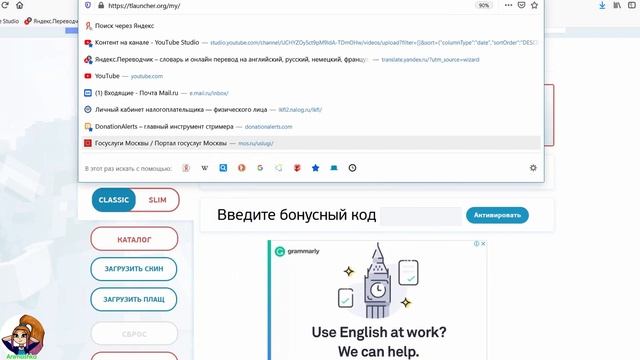Click ЗАГРУЗИТЬ СКИН button
Viewport: 640px width, 360px height.
click(134, 269)
